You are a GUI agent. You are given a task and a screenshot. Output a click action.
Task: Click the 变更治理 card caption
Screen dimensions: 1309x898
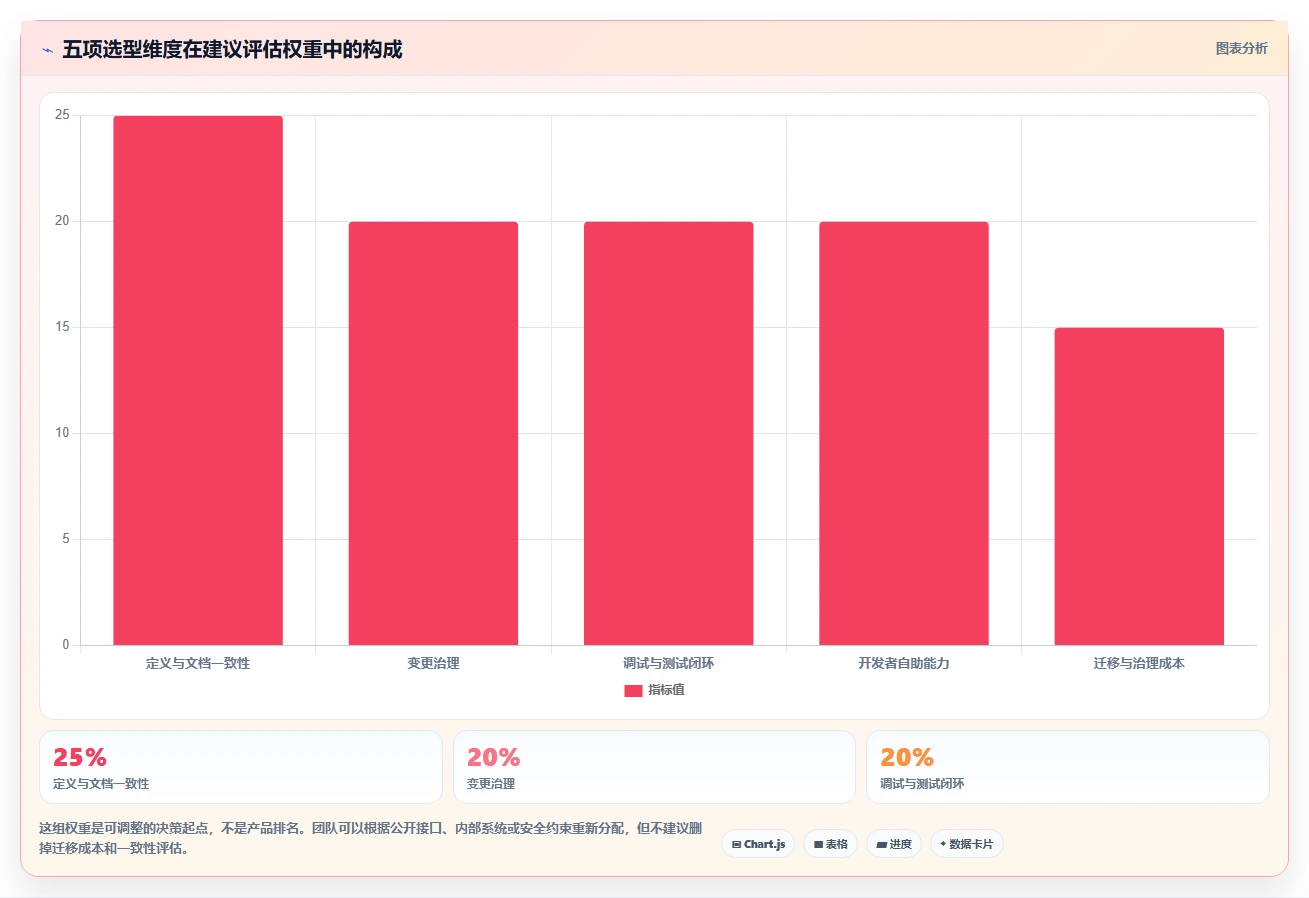[x=491, y=784]
